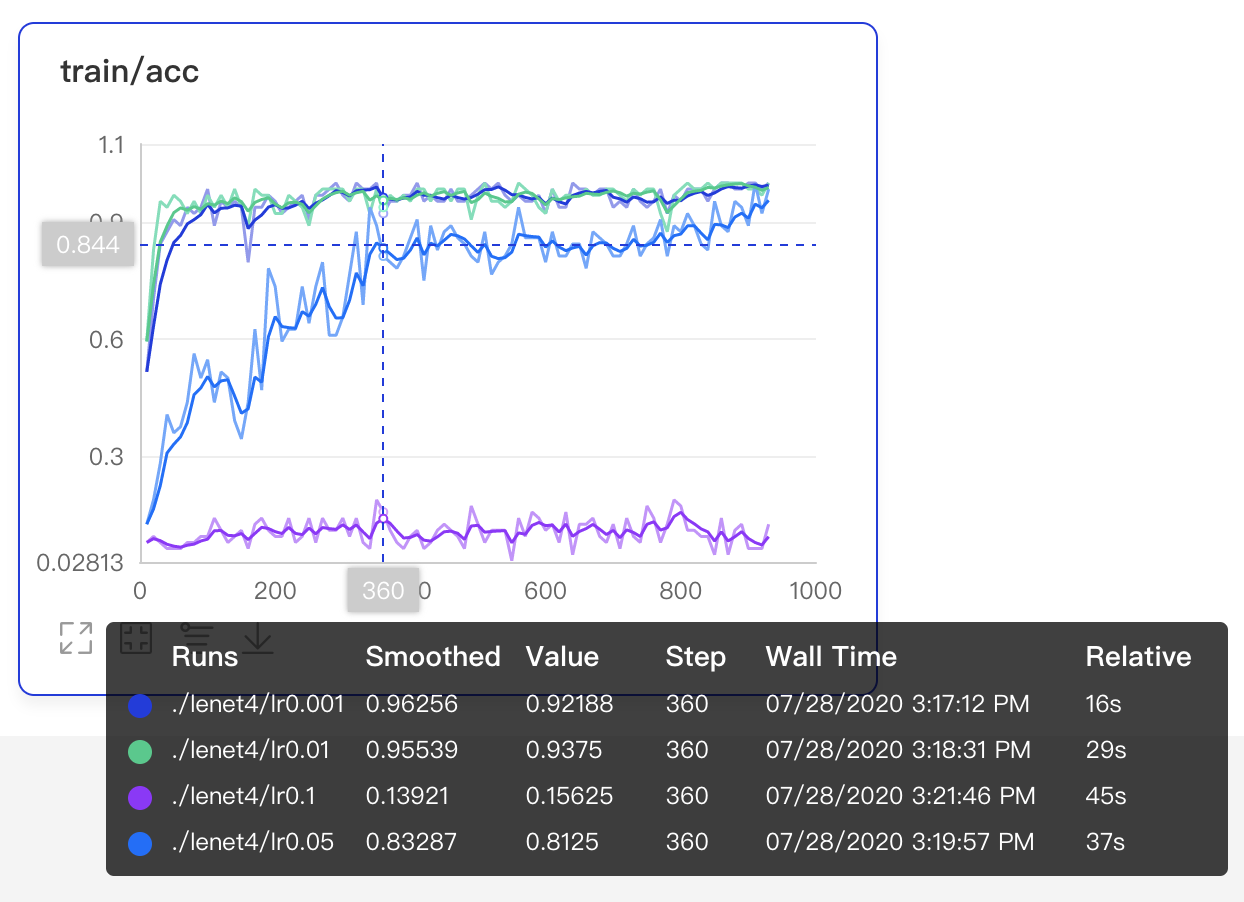Click the 360 step marker label
The height and width of the screenshot is (902, 1244).
tap(383, 590)
